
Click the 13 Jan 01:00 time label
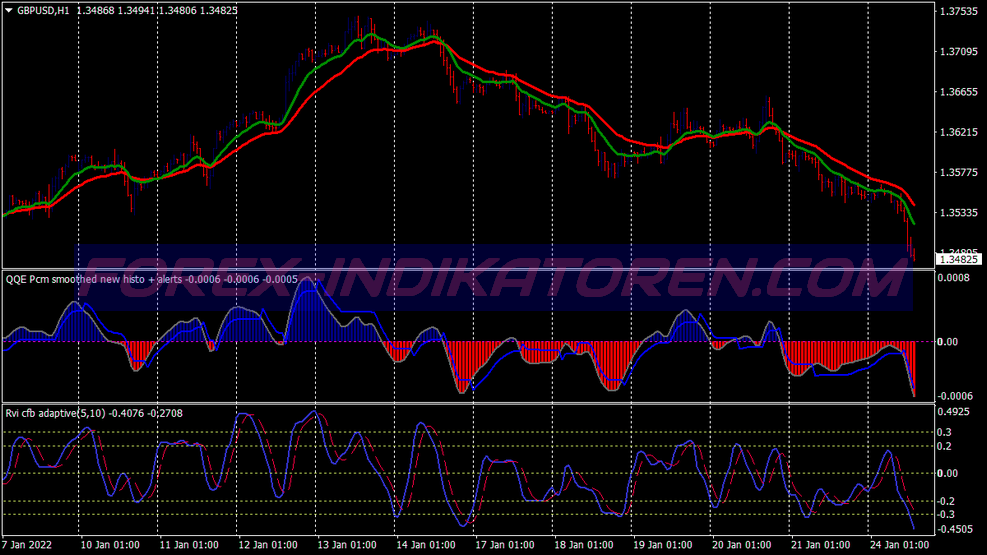[346, 545]
